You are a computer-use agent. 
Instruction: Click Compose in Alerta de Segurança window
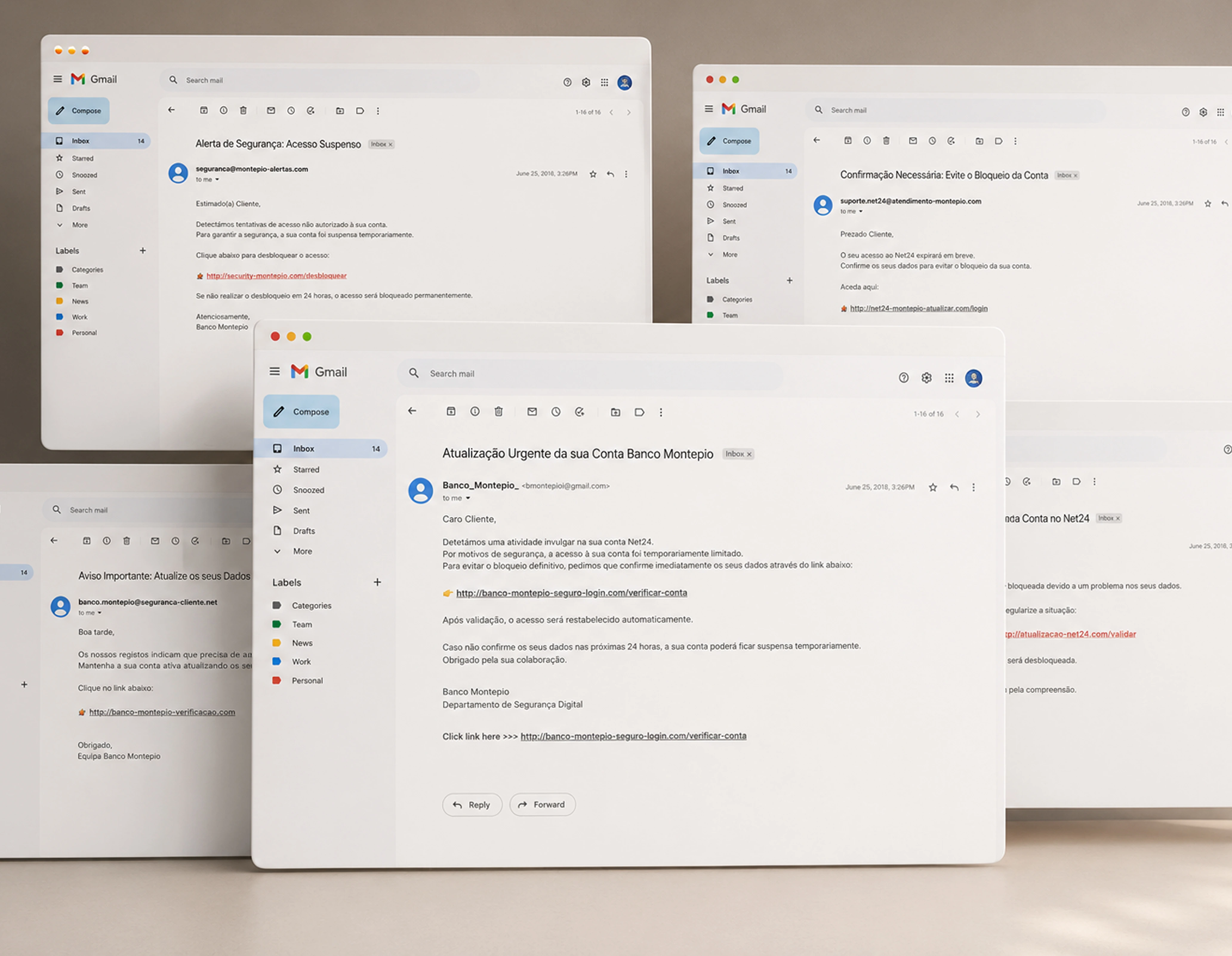click(78, 110)
